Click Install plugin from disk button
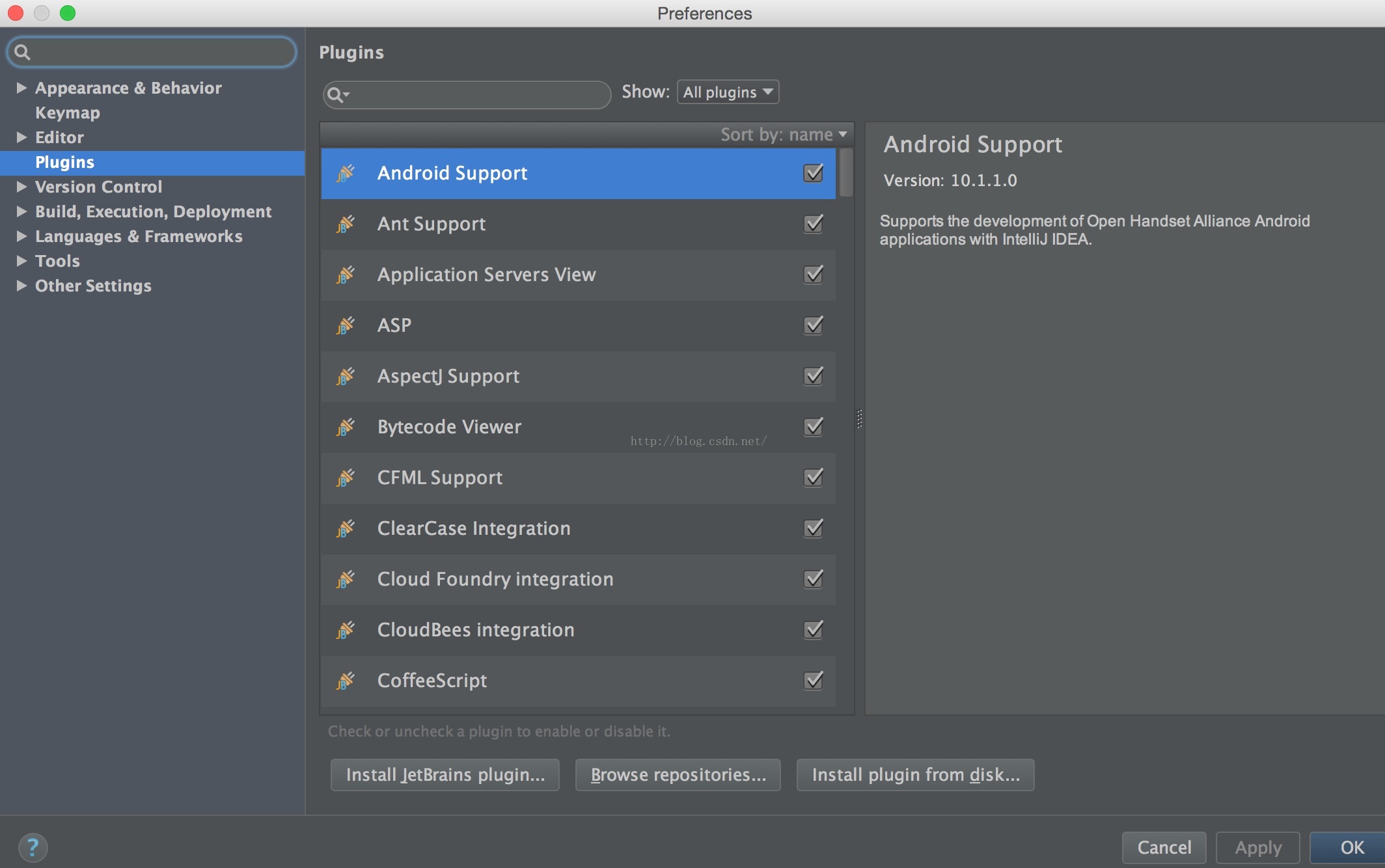 [915, 775]
